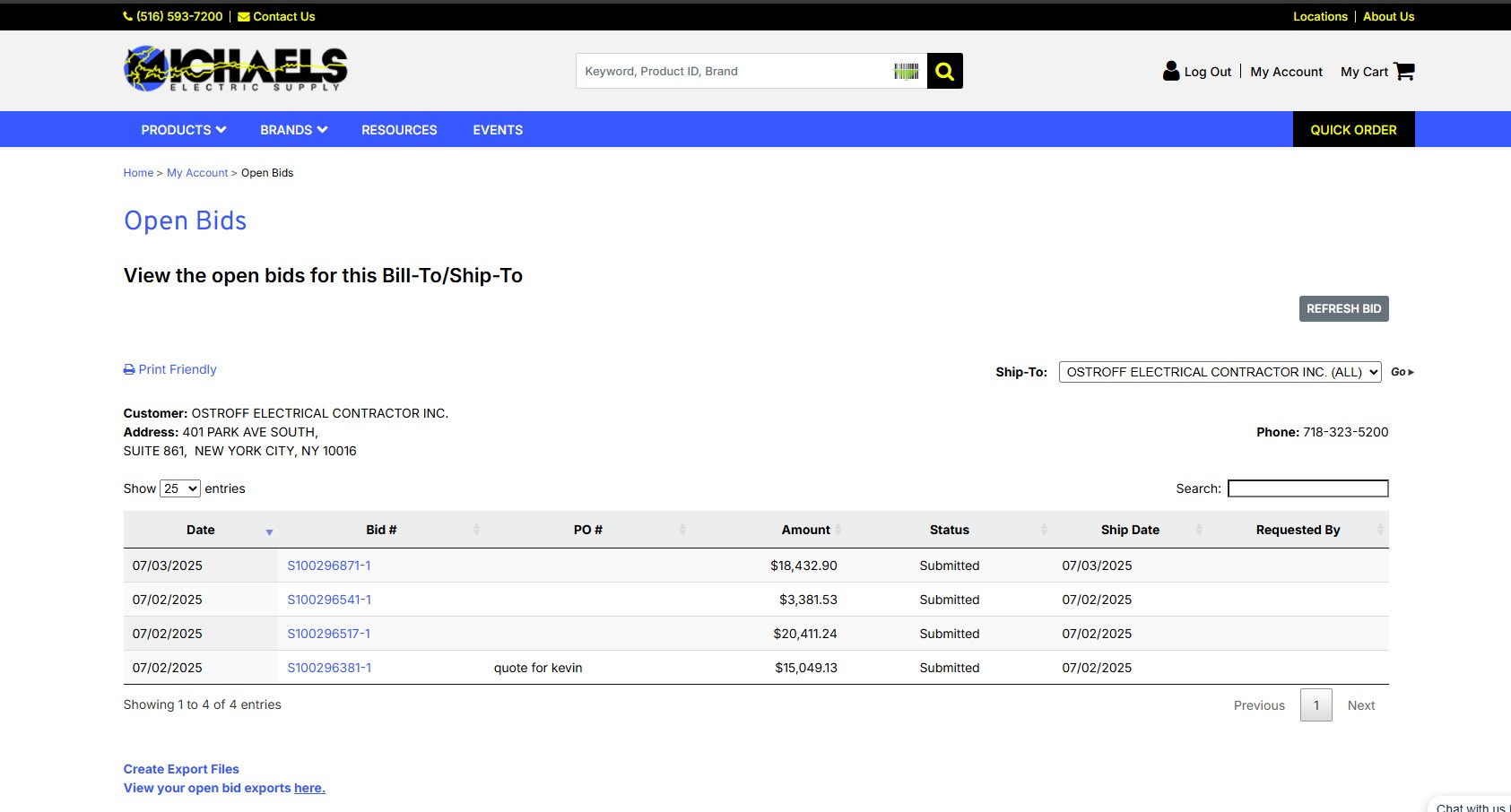
Task: Open My Account in header
Action: pyautogui.click(x=1286, y=72)
